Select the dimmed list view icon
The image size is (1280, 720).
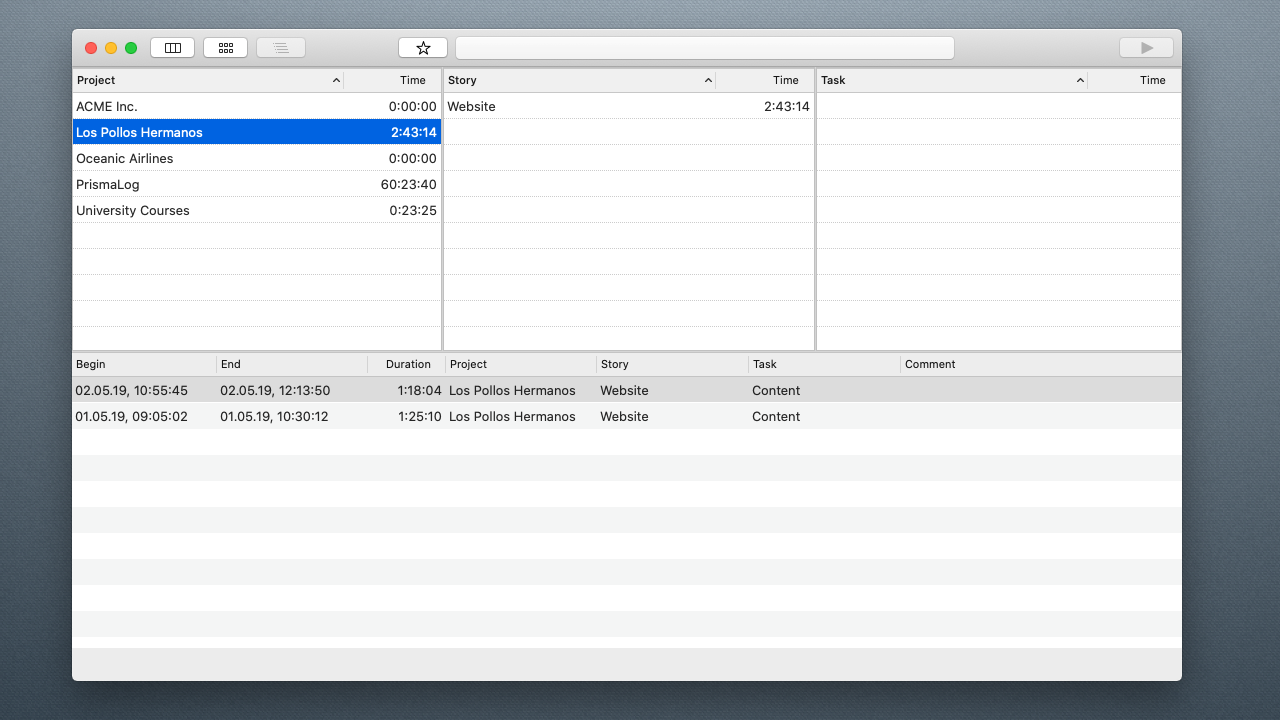(x=281, y=47)
